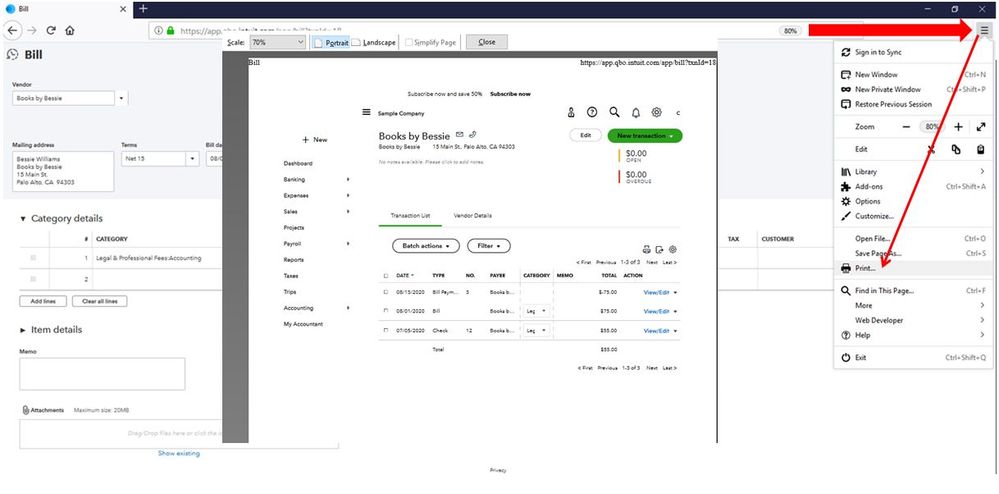The height and width of the screenshot is (494, 999).
Task: Reset zoom via the 80% menu button
Action: click(x=931, y=127)
